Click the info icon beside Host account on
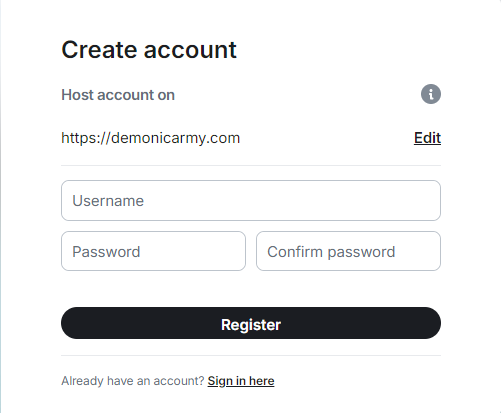Screen dimensions: 501x413 pyautogui.click(x=431, y=94)
